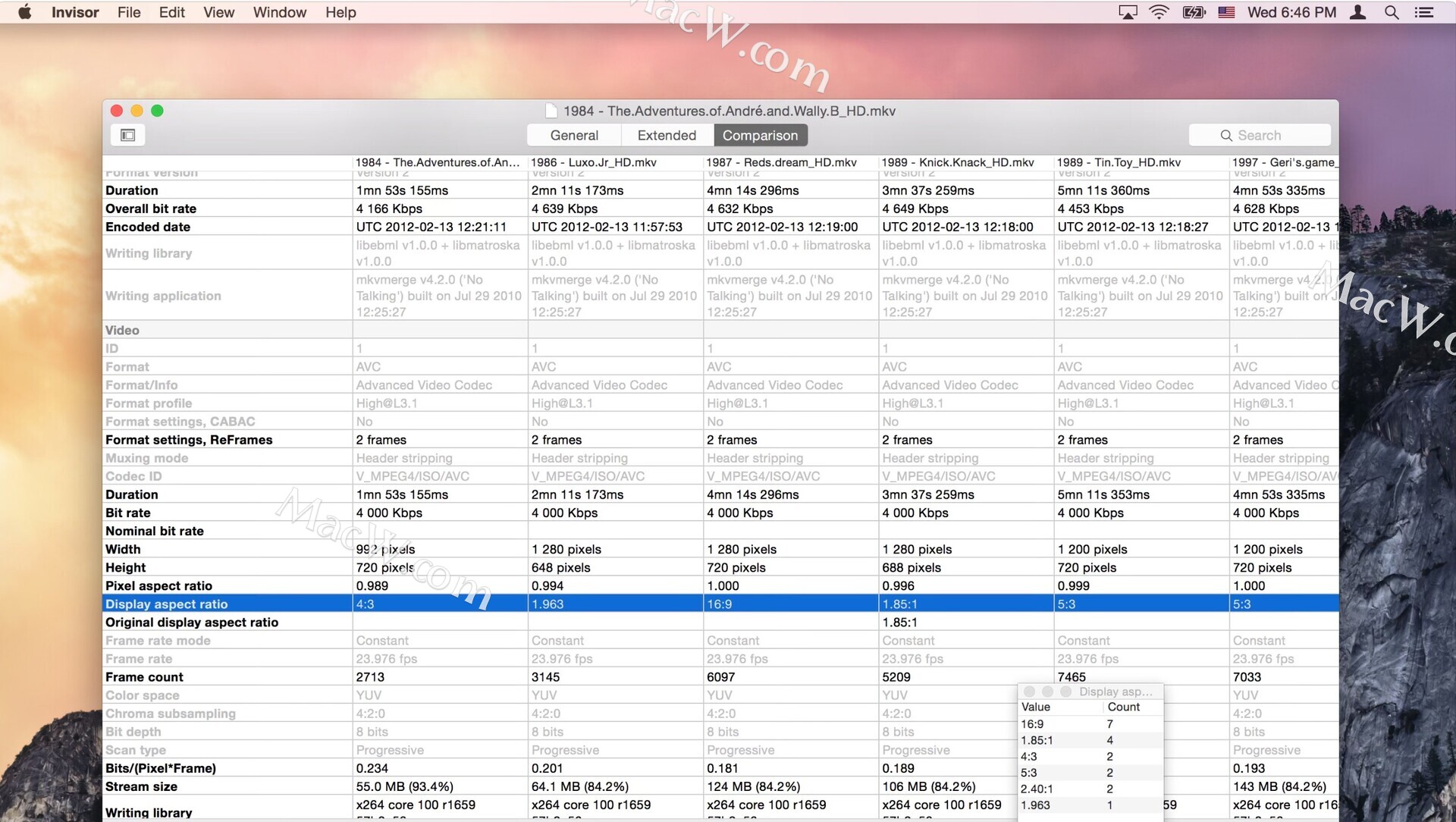Select the Bits/(Pixel*Frame) row label
Viewport: 1456px width, 822px height.
click(161, 768)
